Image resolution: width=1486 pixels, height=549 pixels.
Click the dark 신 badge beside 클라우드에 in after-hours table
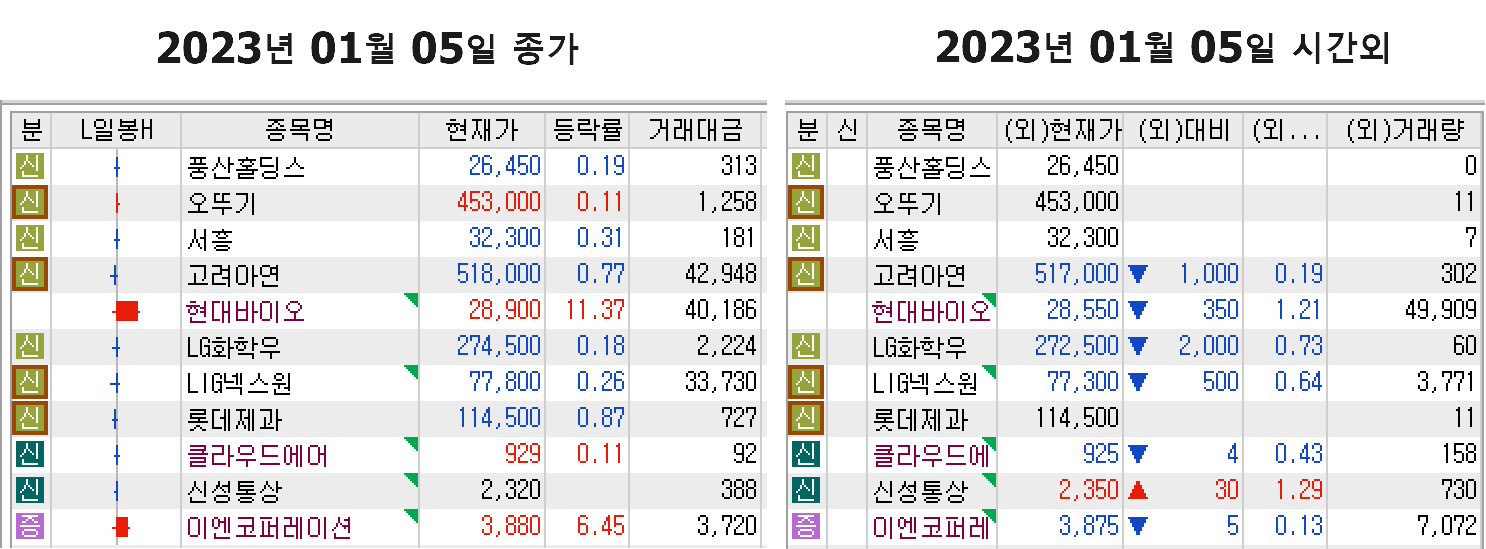coord(806,455)
